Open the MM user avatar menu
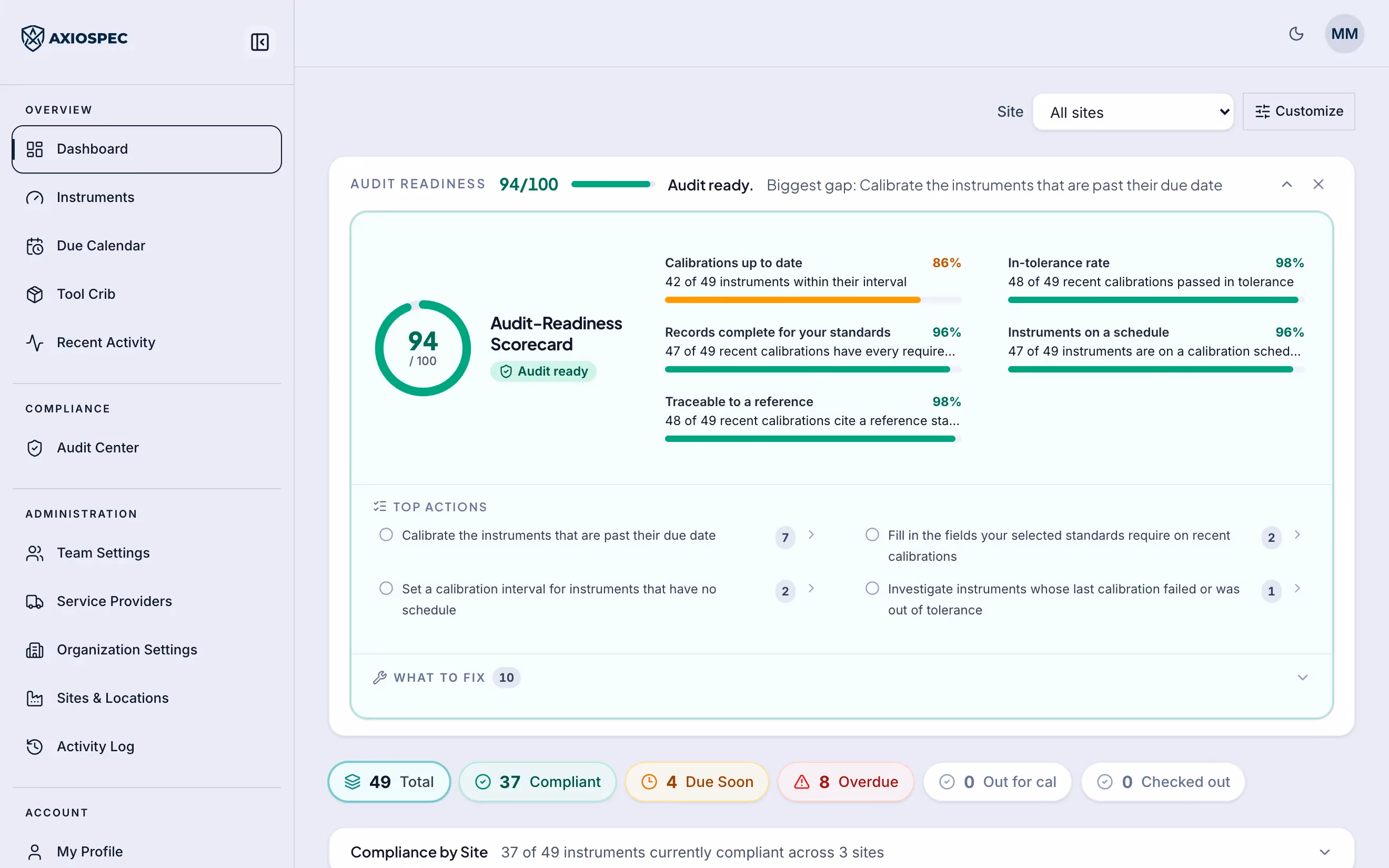The height and width of the screenshot is (868, 1389). click(1344, 34)
